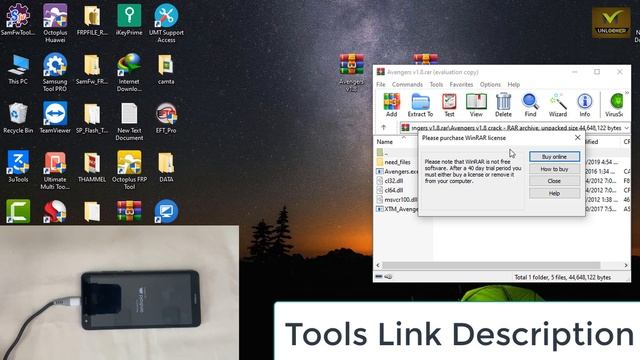Select the UMT Support Access shortcut
This screenshot has height=360, width=640.
(x=166, y=23)
